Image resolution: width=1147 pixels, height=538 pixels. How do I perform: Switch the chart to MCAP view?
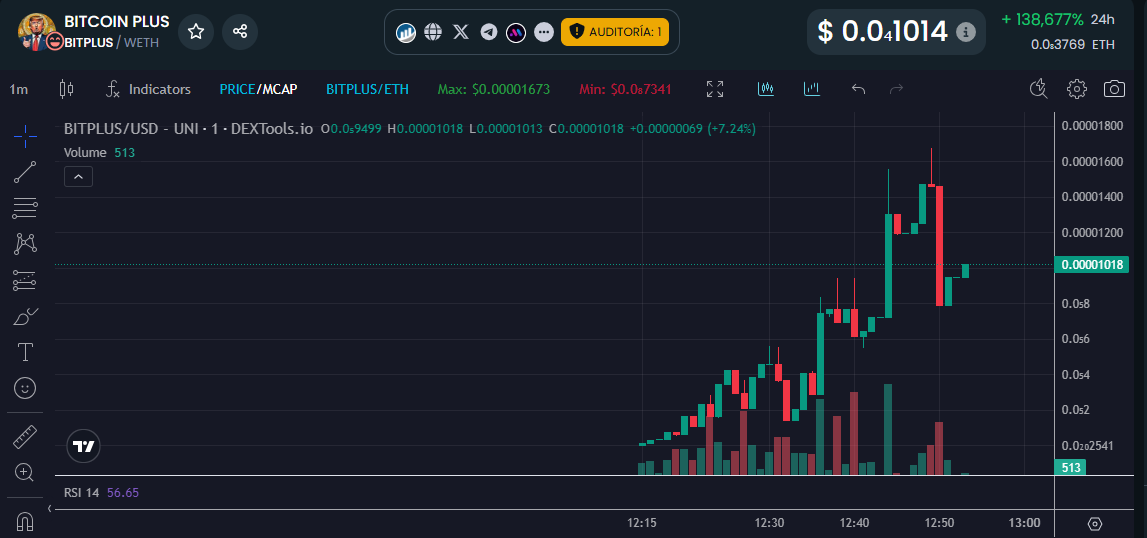(x=278, y=89)
